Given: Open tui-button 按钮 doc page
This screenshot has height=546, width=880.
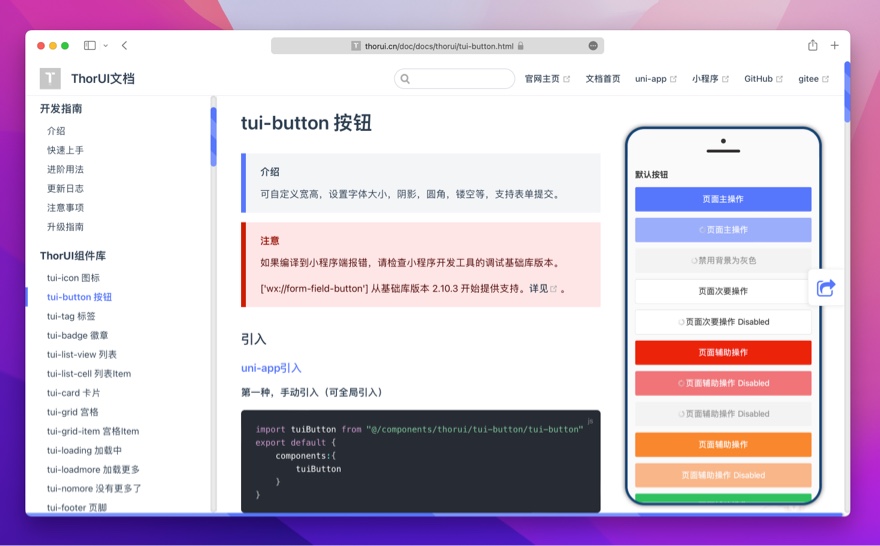Looking at the screenshot, I should point(79,297).
